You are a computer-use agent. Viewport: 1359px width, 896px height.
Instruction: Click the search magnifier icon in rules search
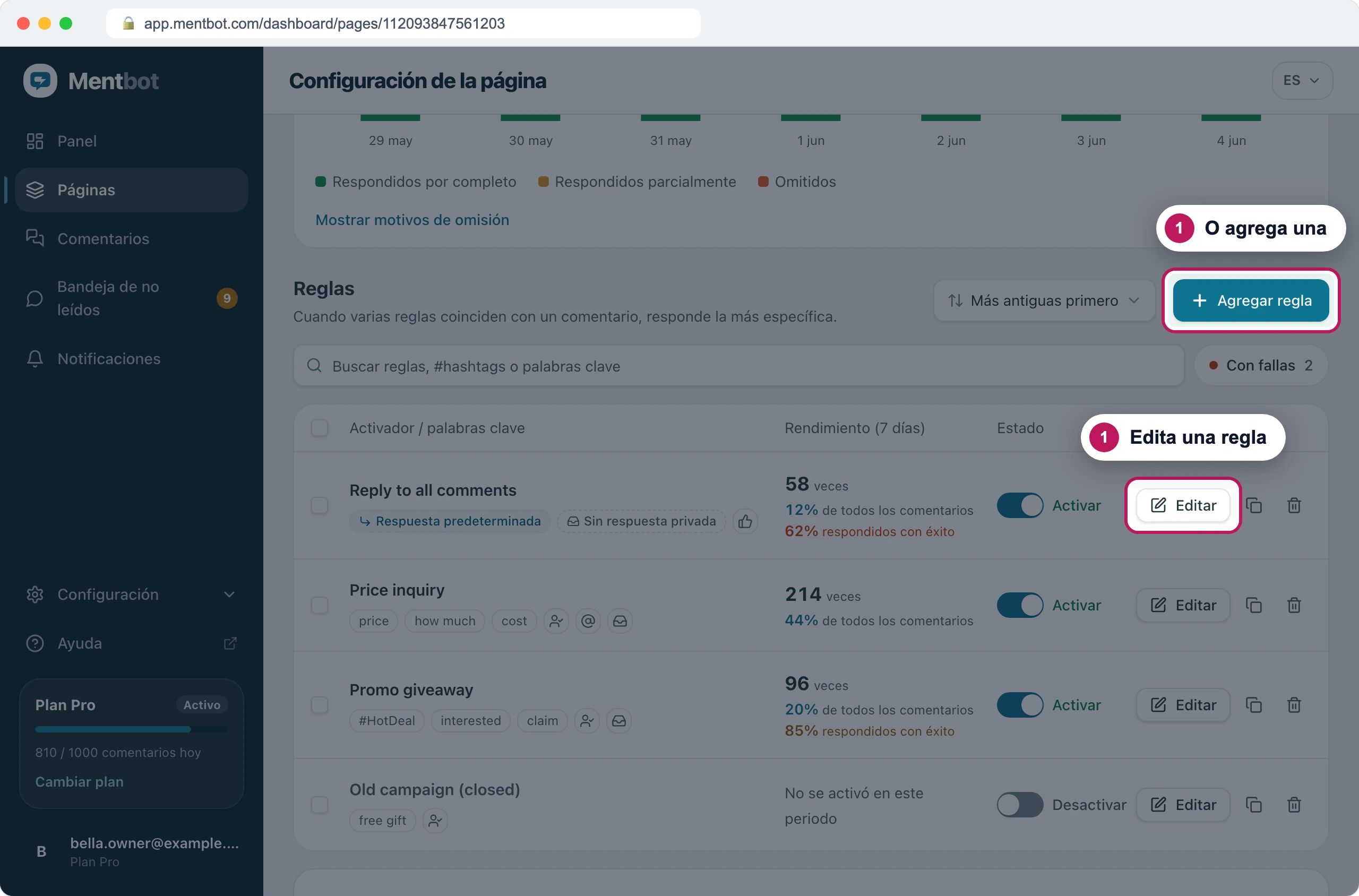pyautogui.click(x=314, y=366)
